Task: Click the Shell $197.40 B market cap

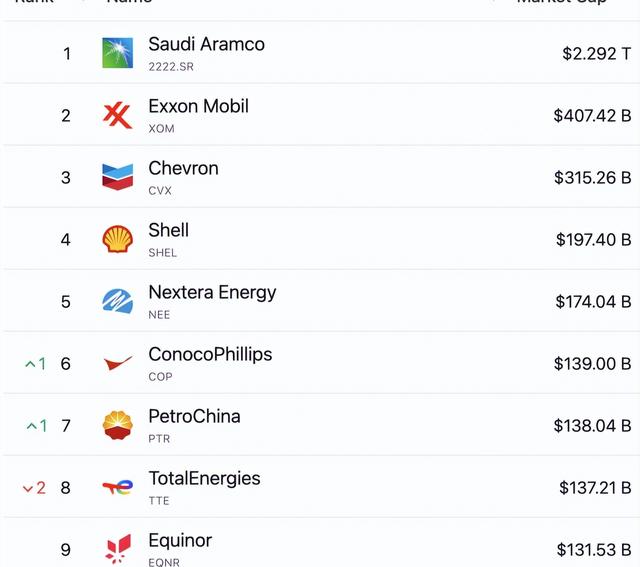Action: coord(593,240)
